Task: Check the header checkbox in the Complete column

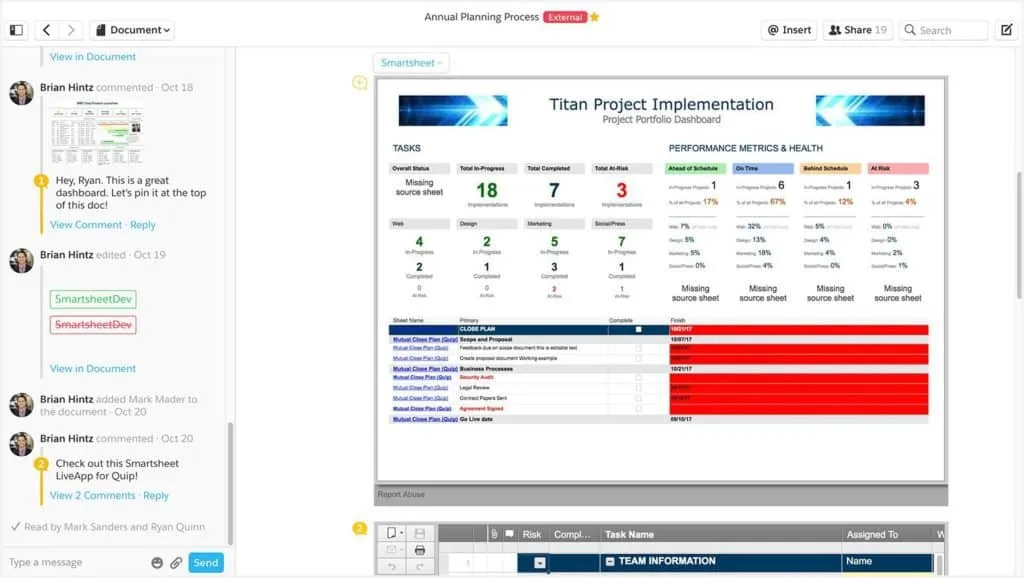Action: pyautogui.click(x=638, y=329)
